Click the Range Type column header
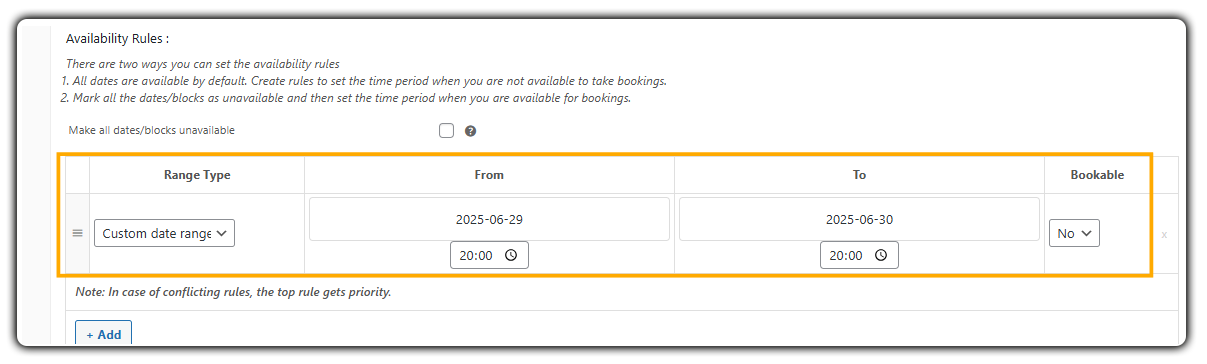 click(x=197, y=174)
